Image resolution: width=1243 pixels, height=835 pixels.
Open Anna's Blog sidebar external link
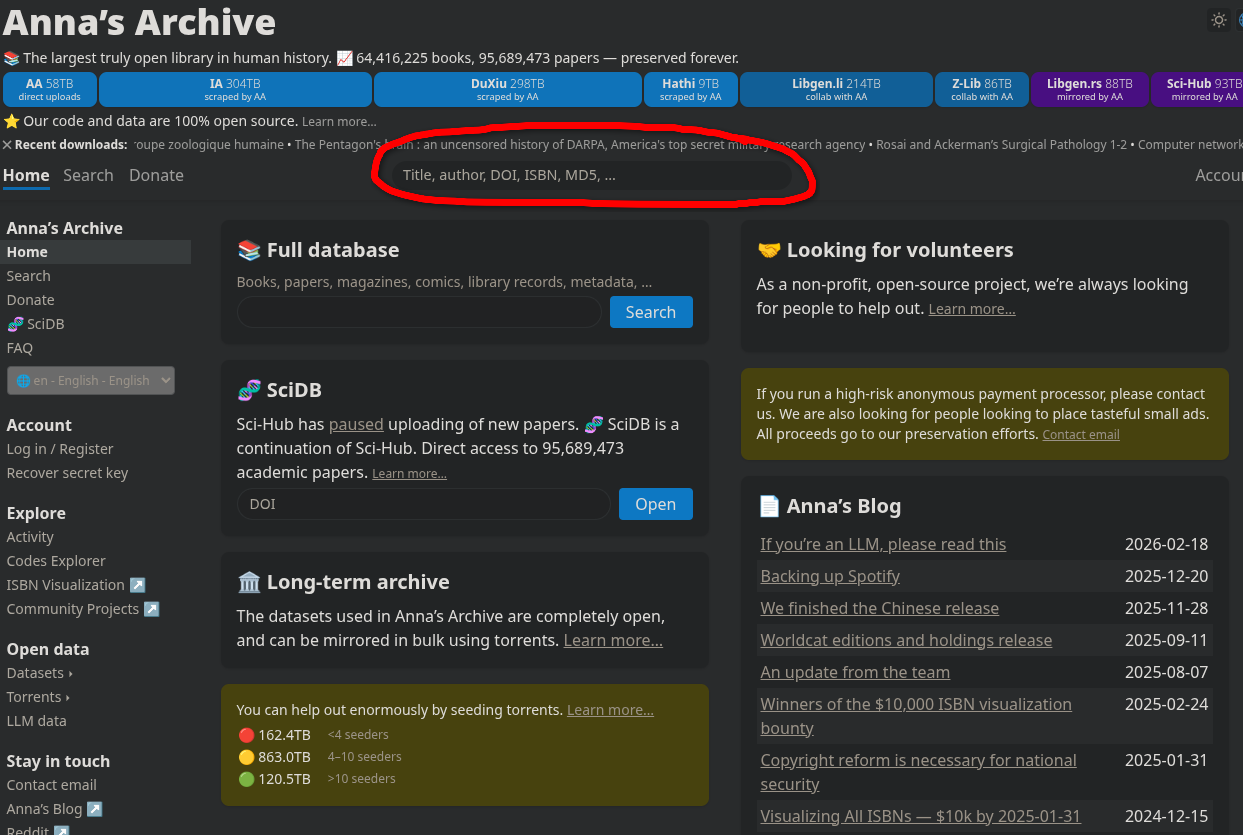coord(54,809)
